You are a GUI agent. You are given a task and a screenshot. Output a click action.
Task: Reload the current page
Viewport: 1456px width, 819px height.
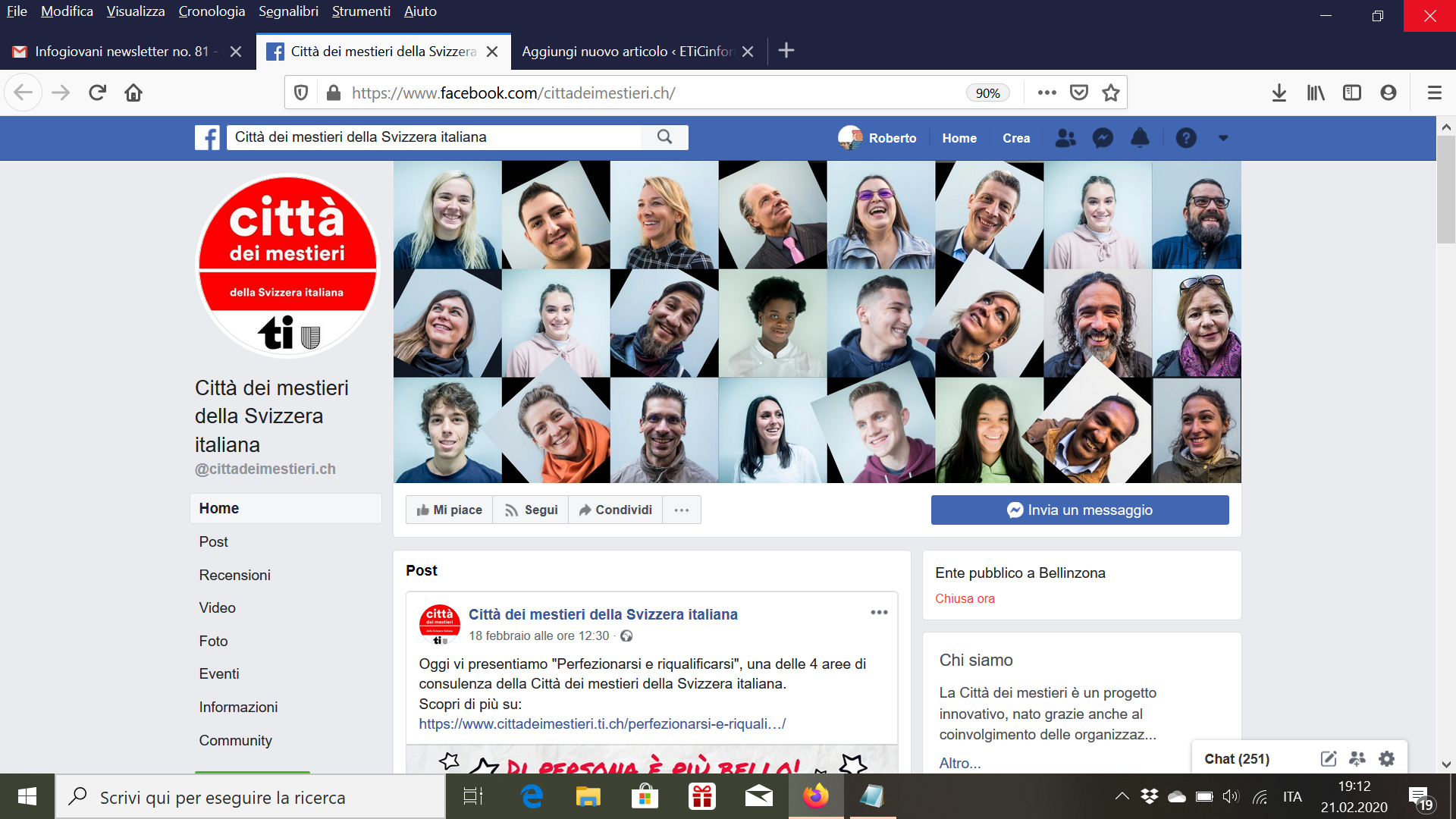(97, 93)
